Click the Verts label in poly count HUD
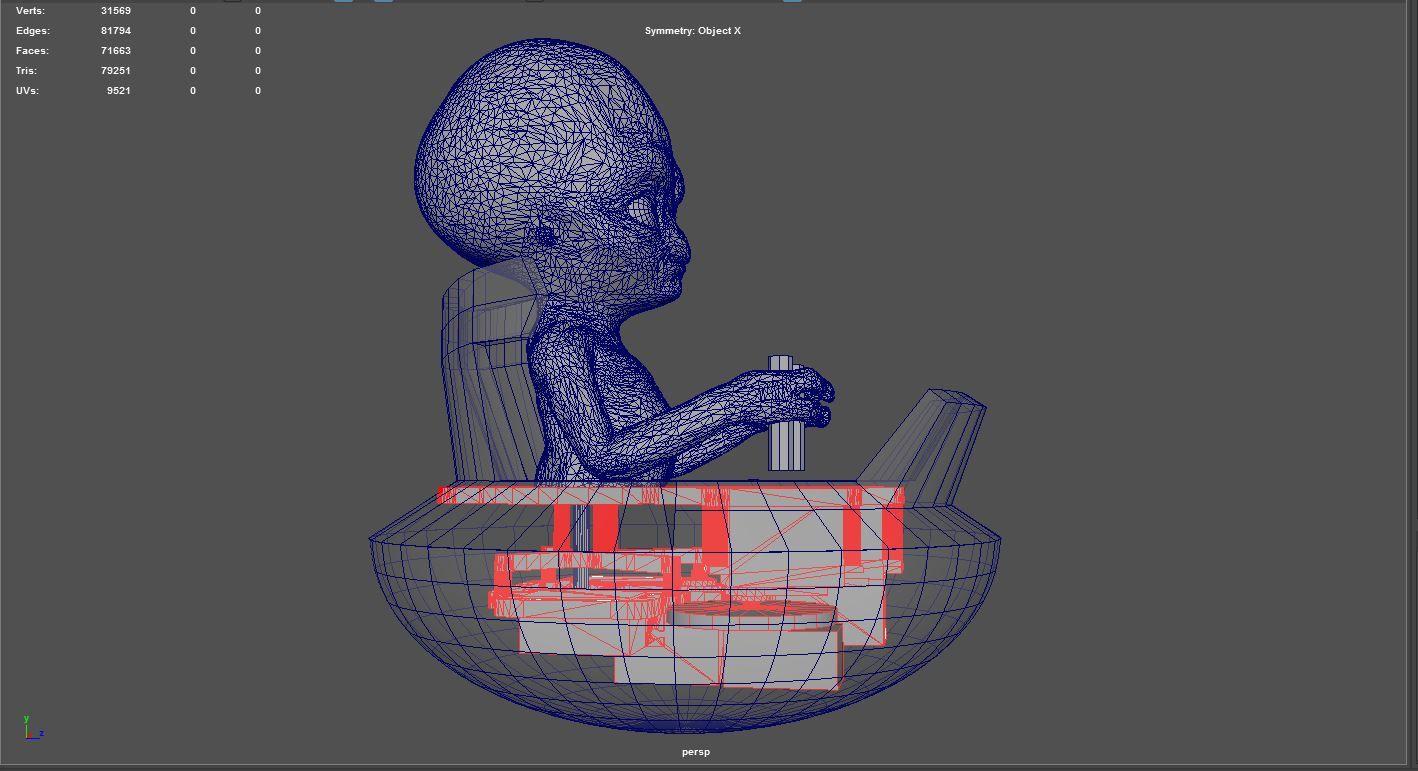Viewport: 1418px width, 771px height. (30, 11)
